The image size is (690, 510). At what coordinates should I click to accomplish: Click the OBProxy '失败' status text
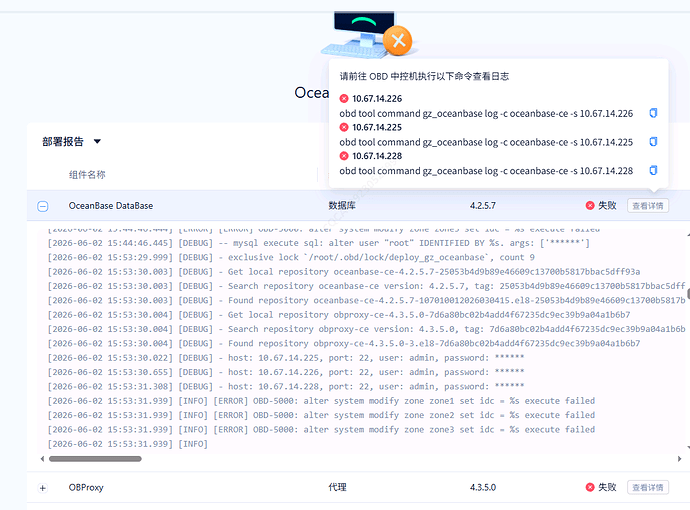click(x=607, y=487)
